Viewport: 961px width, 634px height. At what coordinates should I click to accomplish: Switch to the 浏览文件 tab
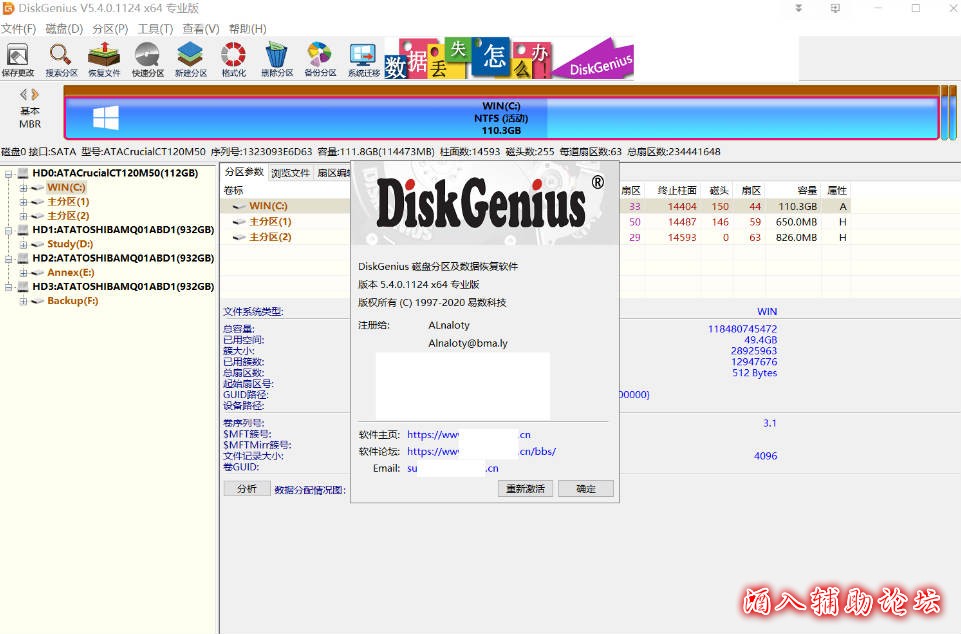click(x=291, y=172)
